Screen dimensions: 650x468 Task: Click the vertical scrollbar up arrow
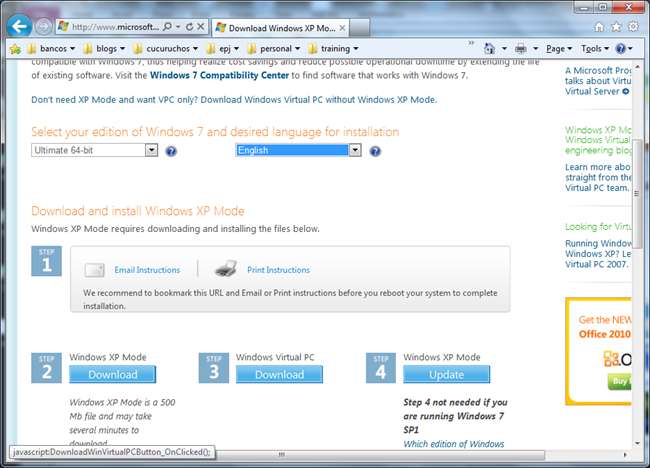(x=638, y=67)
